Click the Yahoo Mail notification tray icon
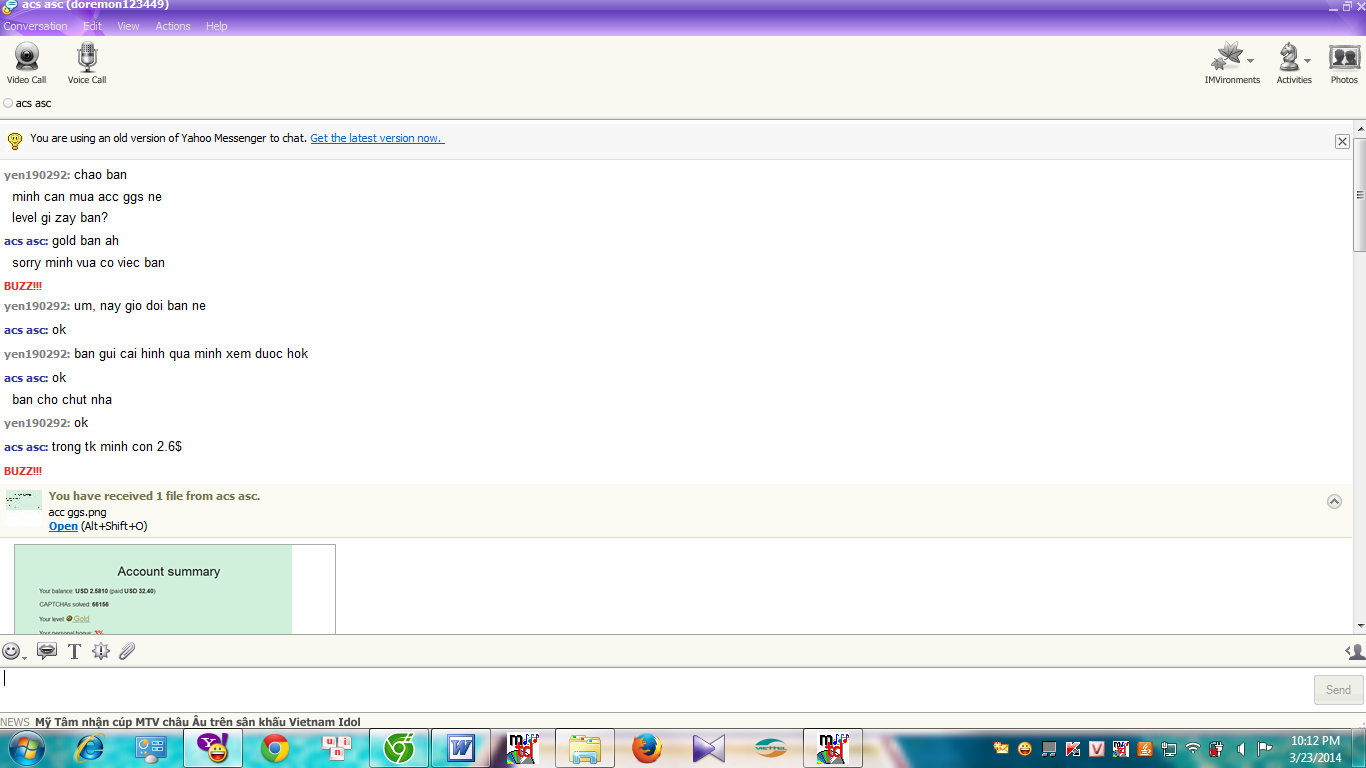 [1001, 748]
